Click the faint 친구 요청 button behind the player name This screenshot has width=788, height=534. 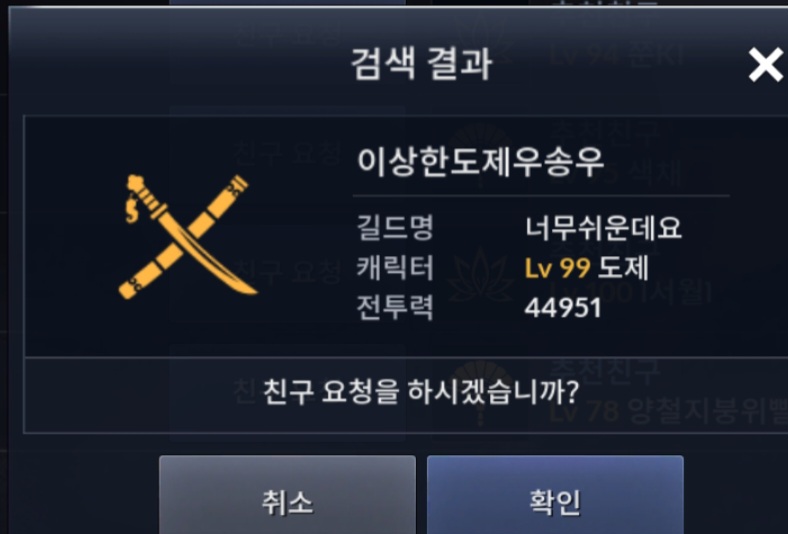click(287, 152)
